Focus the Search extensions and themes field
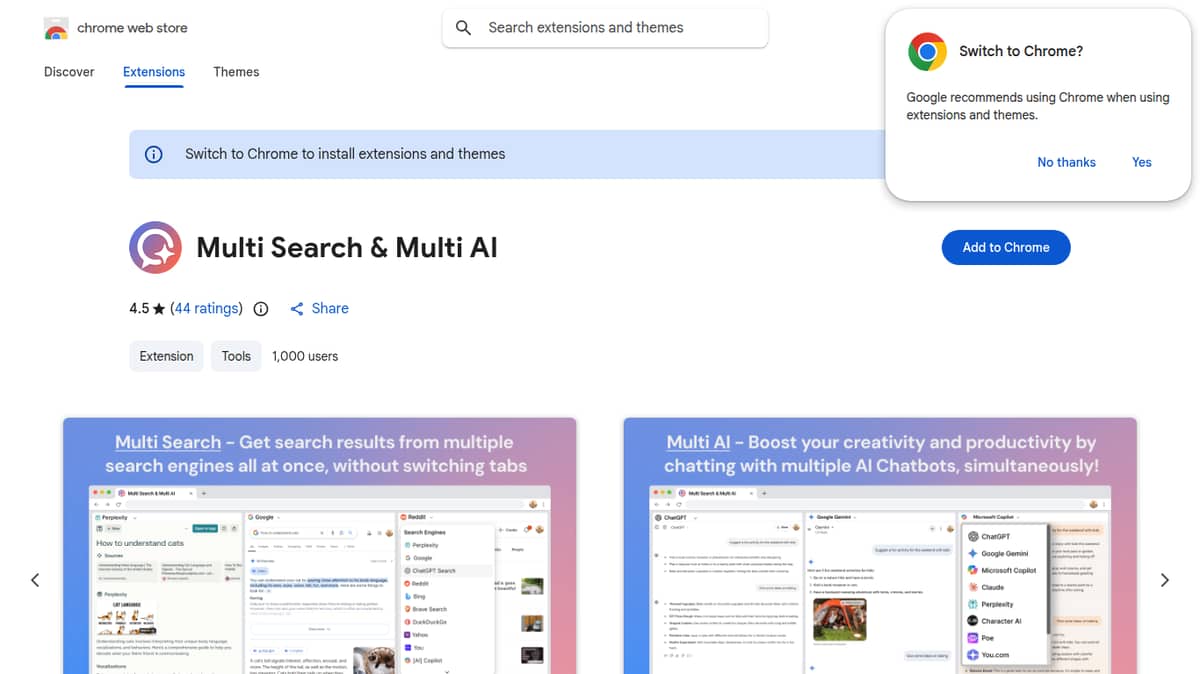Viewport: 1200px width, 674px height. (605, 28)
